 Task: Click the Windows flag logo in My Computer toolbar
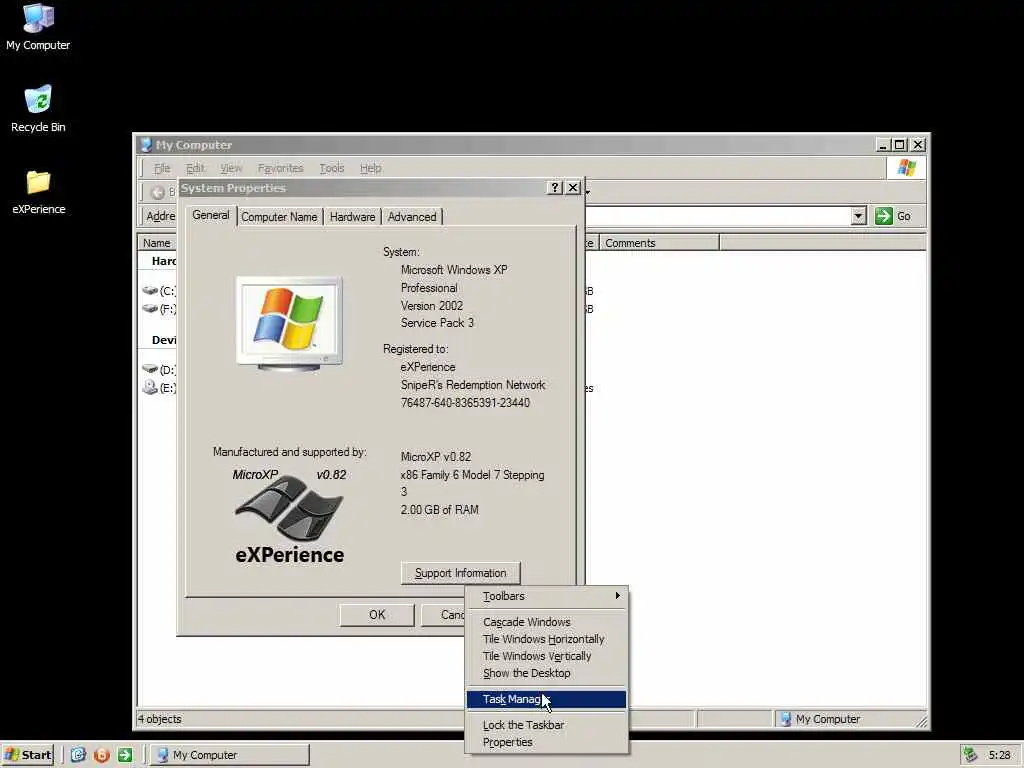pyautogui.click(x=906, y=168)
